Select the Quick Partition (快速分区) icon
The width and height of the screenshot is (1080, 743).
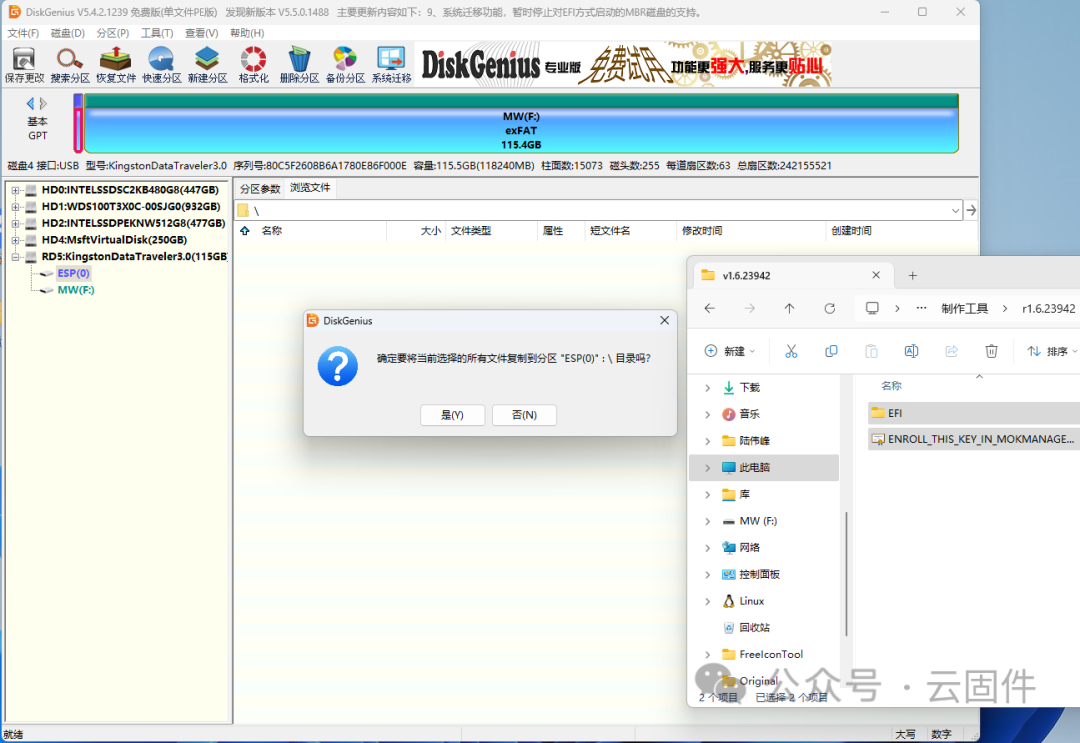click(161, 65)
